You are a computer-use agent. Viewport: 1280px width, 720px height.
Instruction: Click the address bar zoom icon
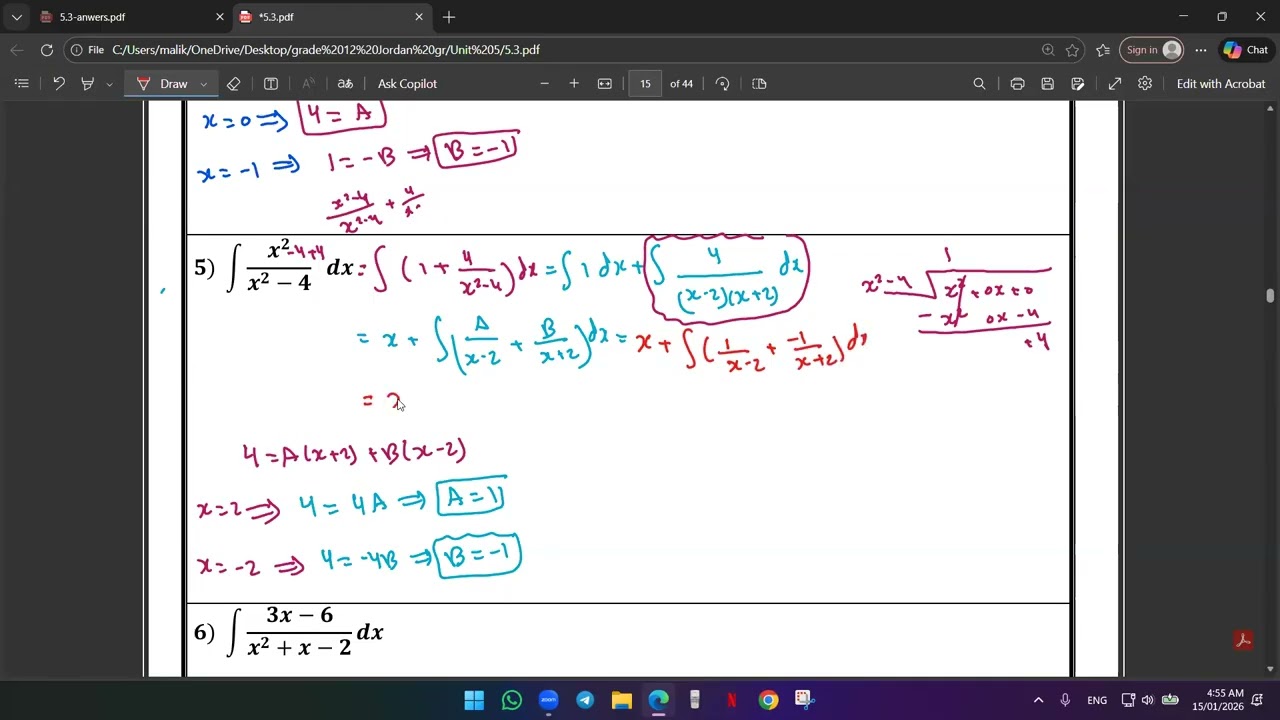tap(1048, 50)
